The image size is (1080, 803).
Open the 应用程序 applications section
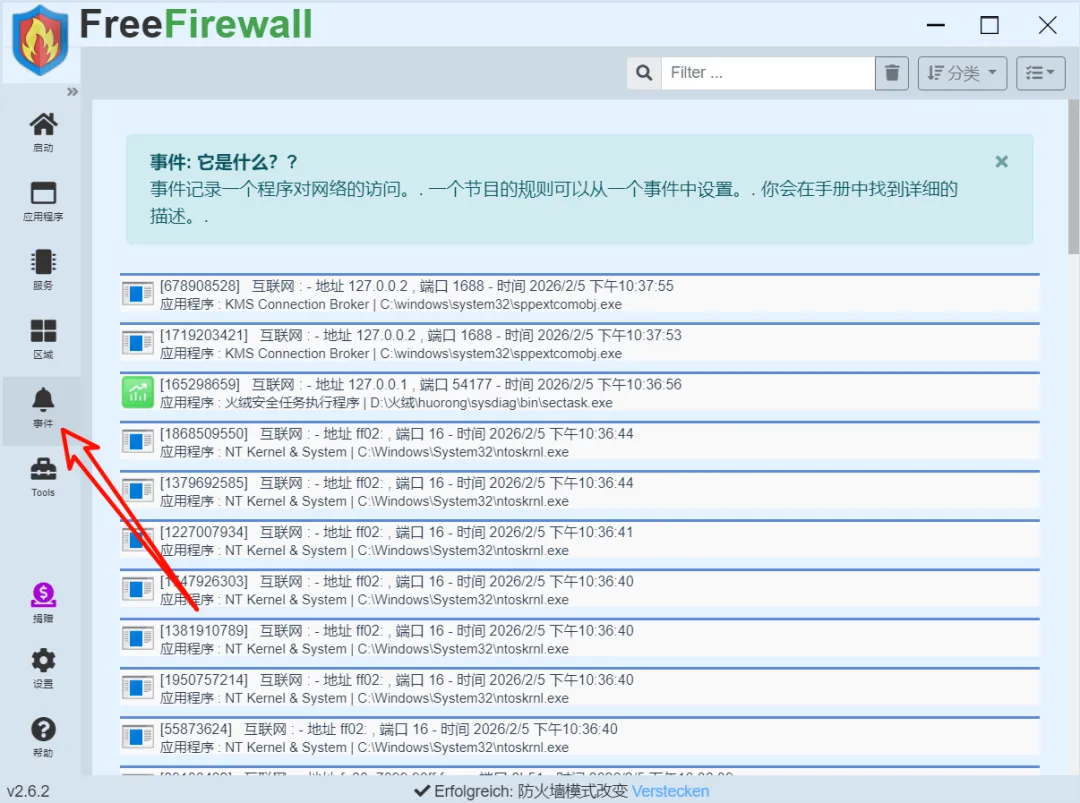[x=43, y=201]
